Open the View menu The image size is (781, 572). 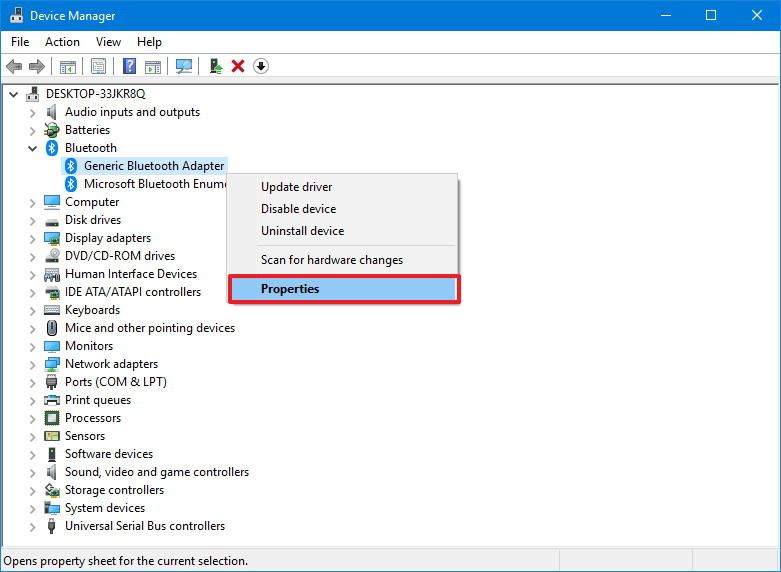coord(108,42)
